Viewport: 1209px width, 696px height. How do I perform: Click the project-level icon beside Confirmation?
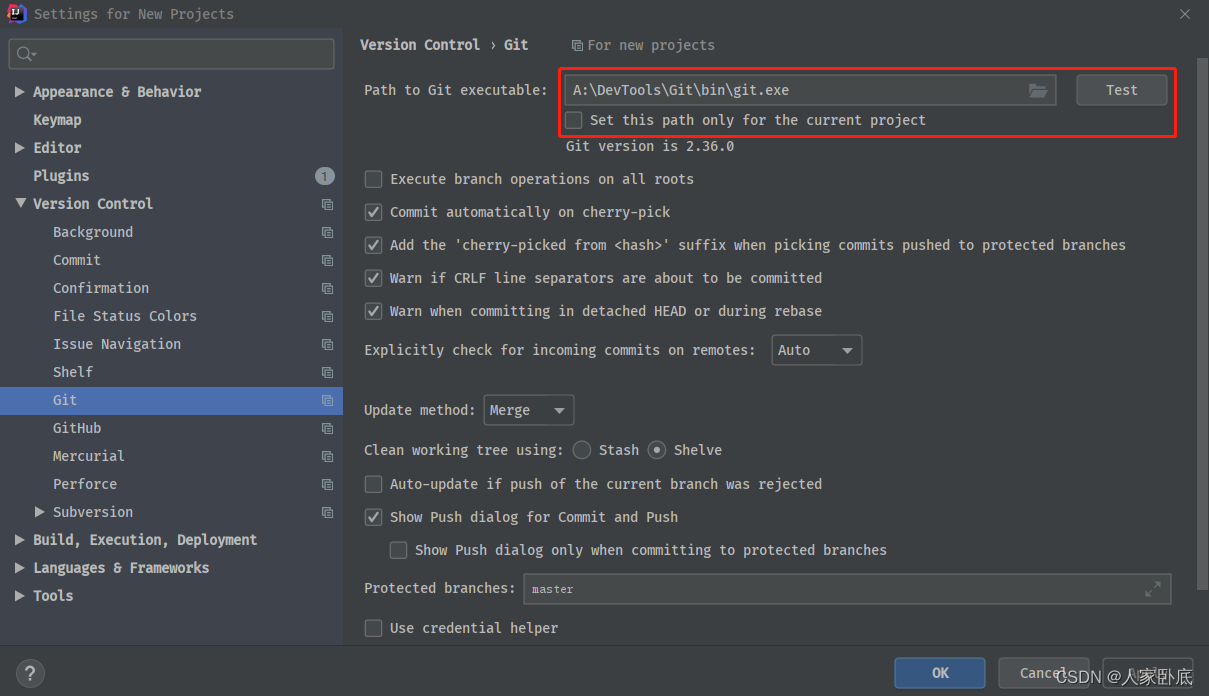tap(327, 288)
